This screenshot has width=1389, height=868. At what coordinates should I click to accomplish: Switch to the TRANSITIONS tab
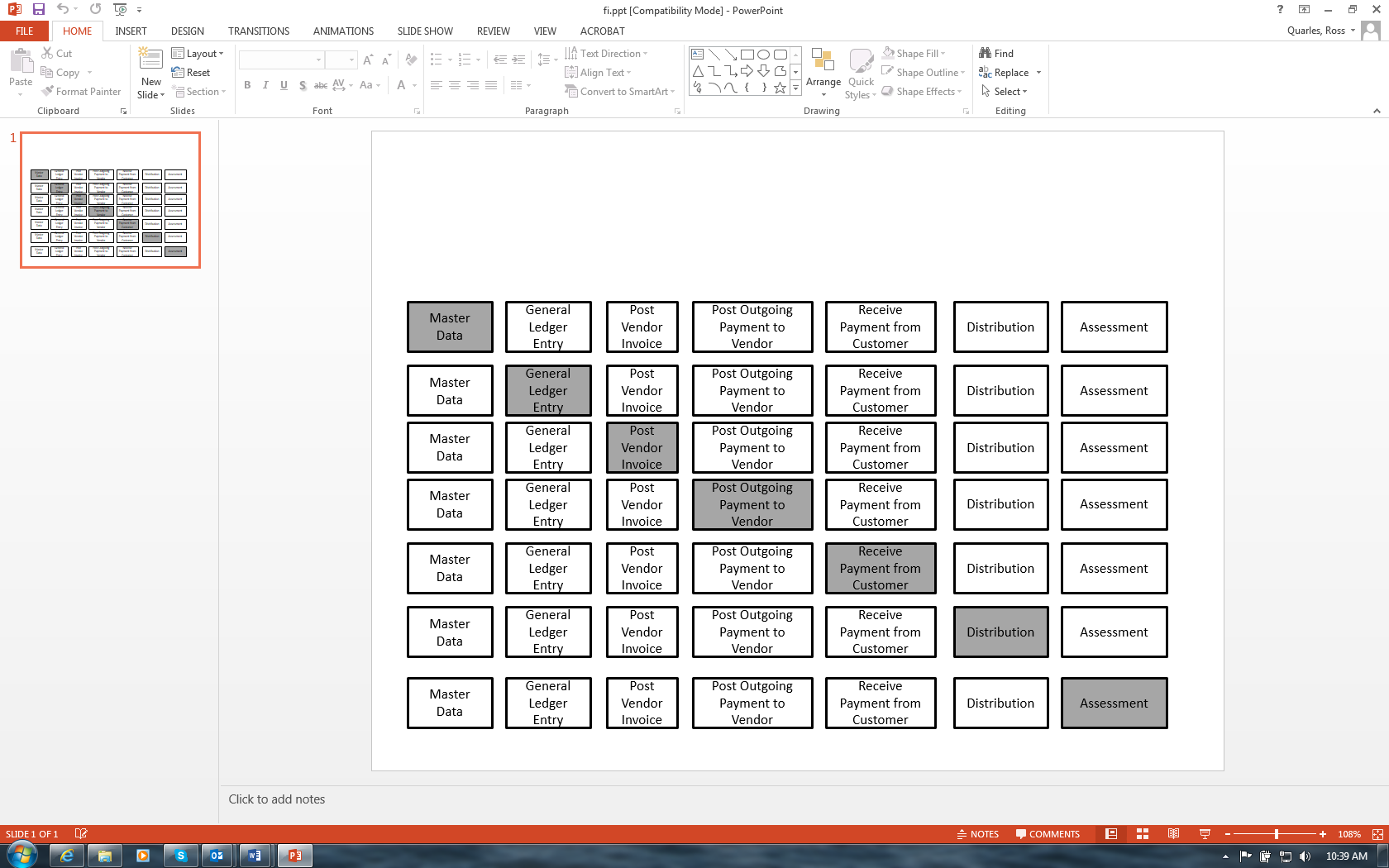pos(259,31)
